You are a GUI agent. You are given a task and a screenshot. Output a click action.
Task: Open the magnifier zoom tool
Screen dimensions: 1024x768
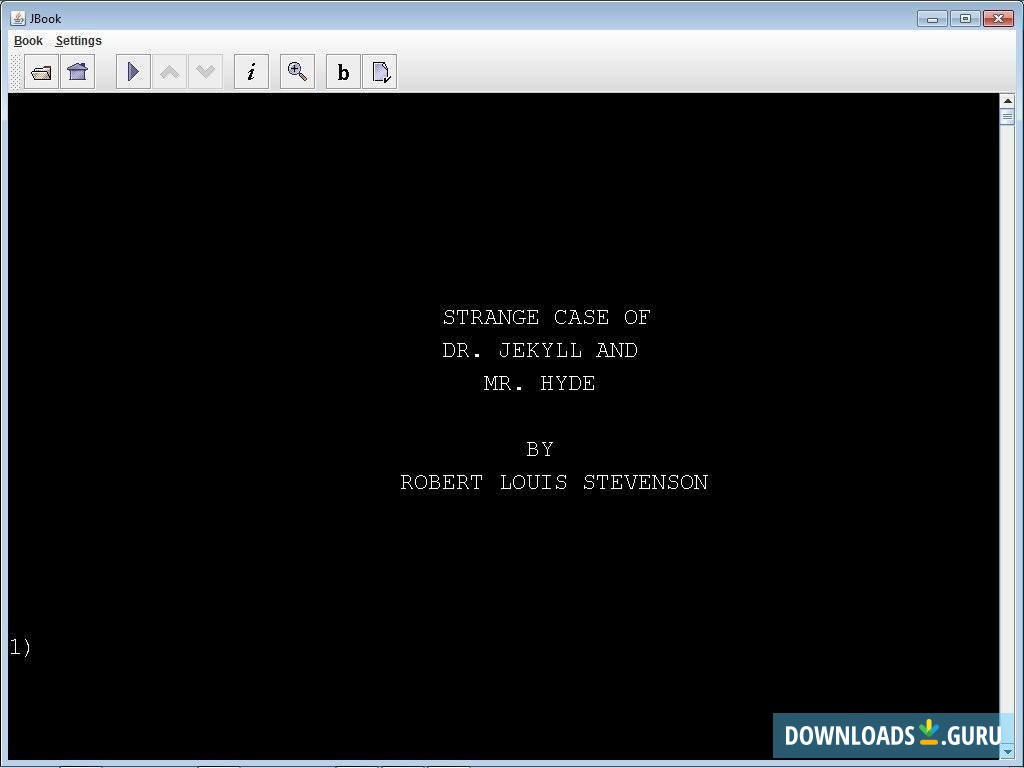297,72
